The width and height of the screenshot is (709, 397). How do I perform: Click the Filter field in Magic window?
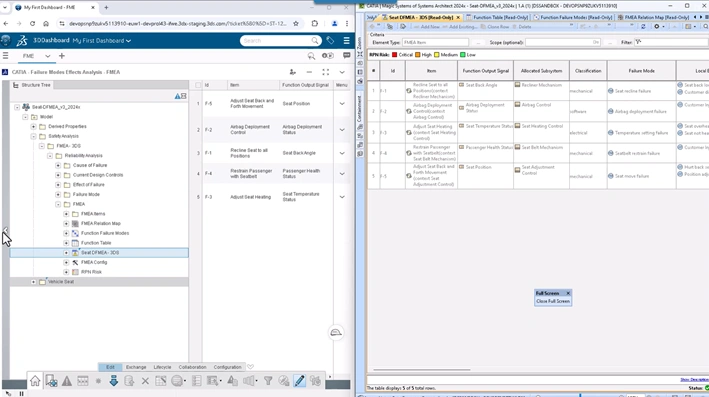(671, 42)
